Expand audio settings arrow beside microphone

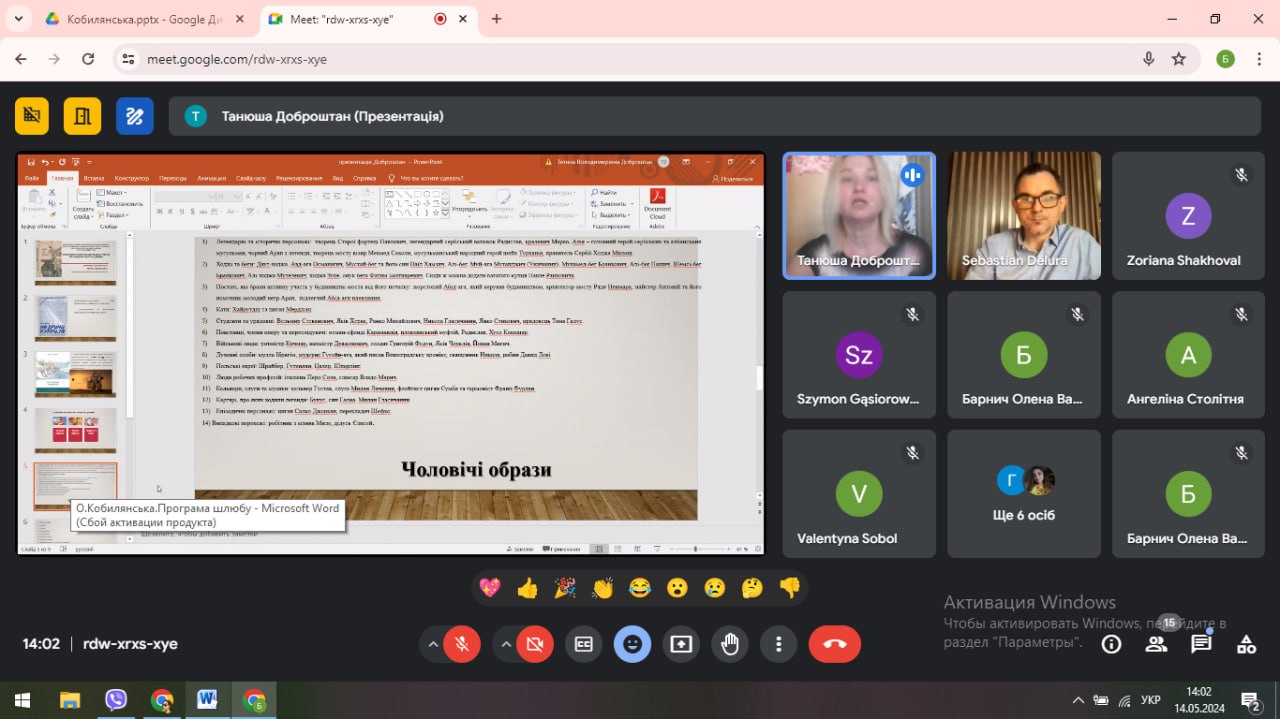pos(432,644)
